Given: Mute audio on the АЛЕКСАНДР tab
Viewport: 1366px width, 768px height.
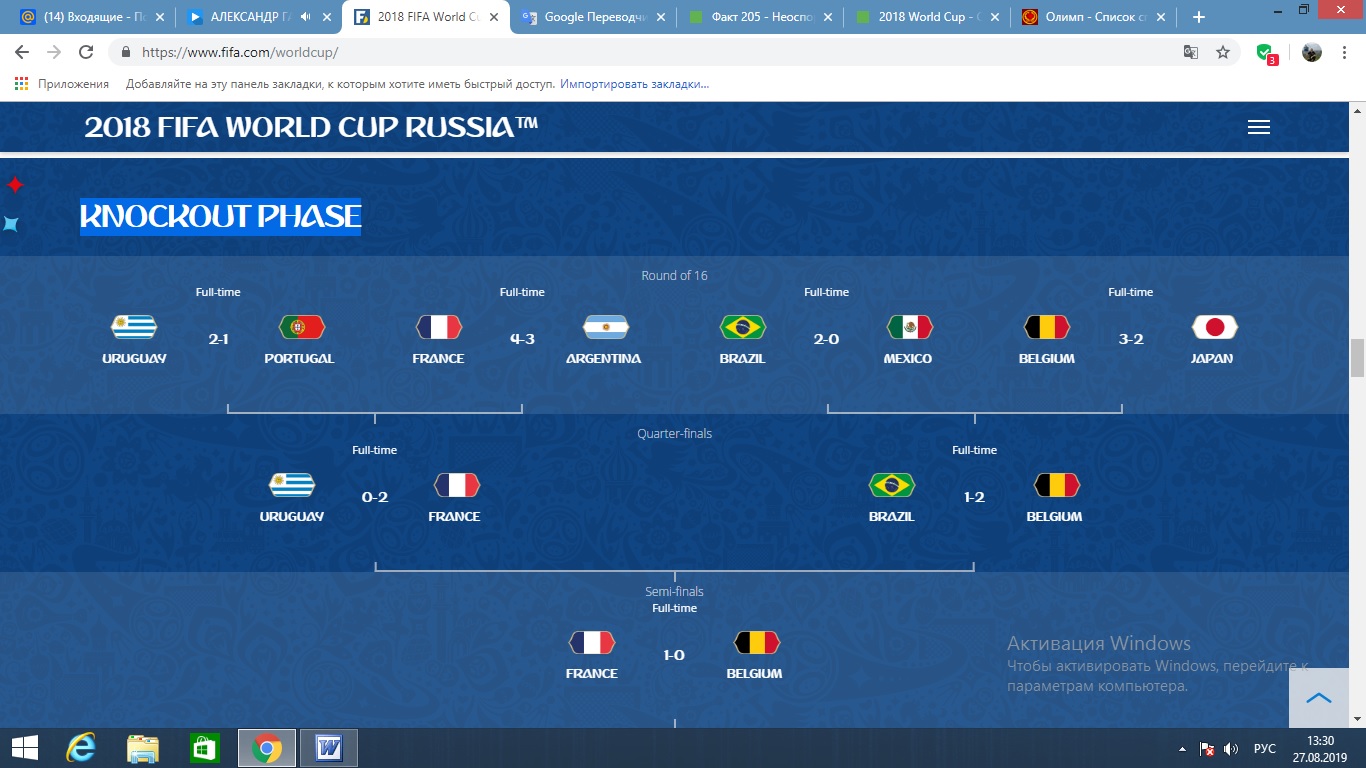Looking at the screenshot, I should (304, 17).
